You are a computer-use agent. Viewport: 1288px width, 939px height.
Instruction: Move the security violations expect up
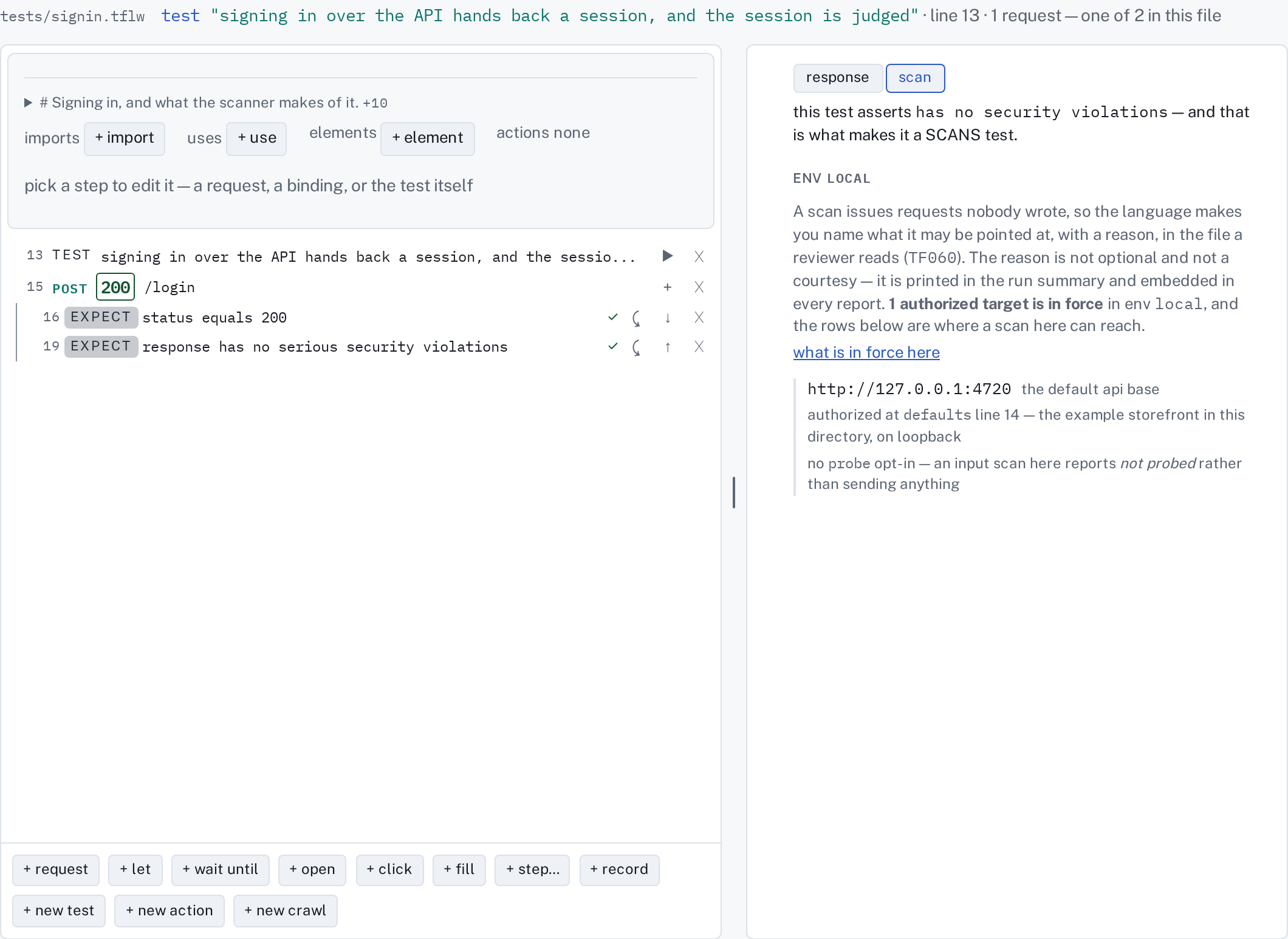[x=668, y=347]
